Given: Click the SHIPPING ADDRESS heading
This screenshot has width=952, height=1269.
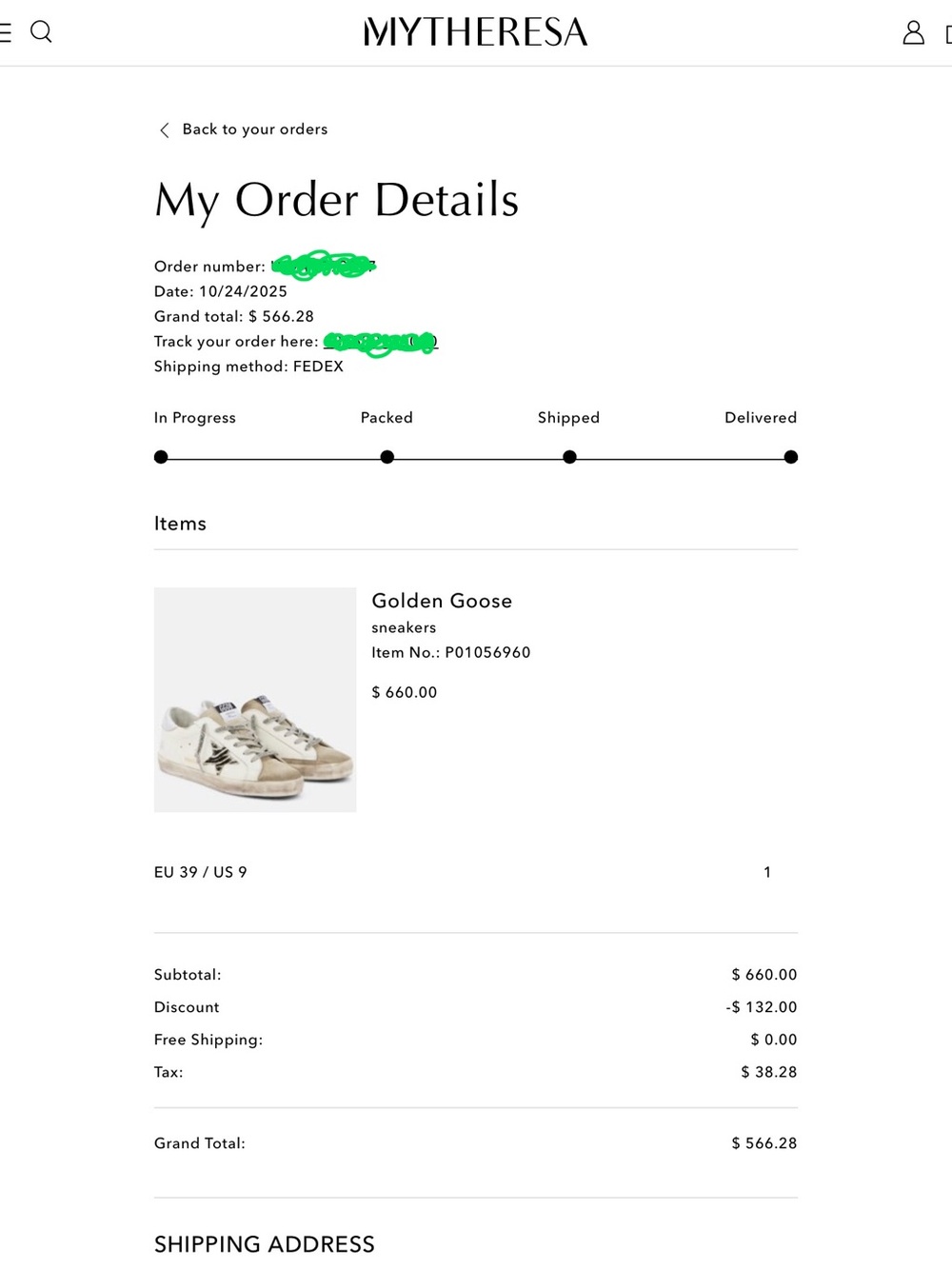Looking at the screenshot, I should click(x=265, y=1244).
